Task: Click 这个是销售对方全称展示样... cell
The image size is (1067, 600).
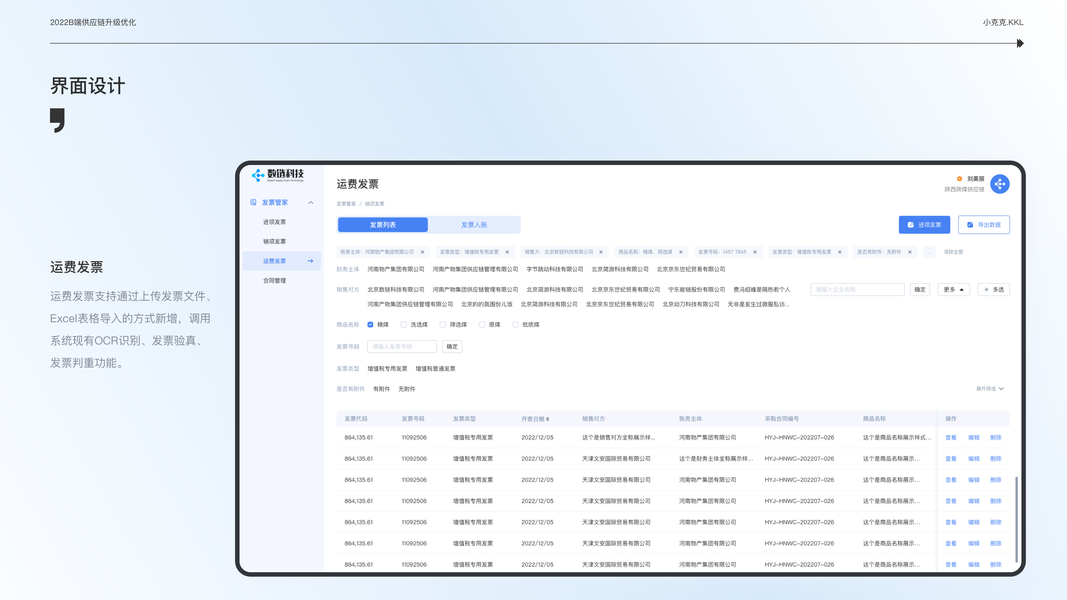Action: click(619, 438)
